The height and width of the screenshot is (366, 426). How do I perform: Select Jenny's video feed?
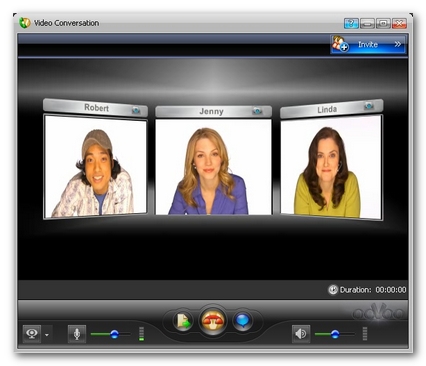213,167
